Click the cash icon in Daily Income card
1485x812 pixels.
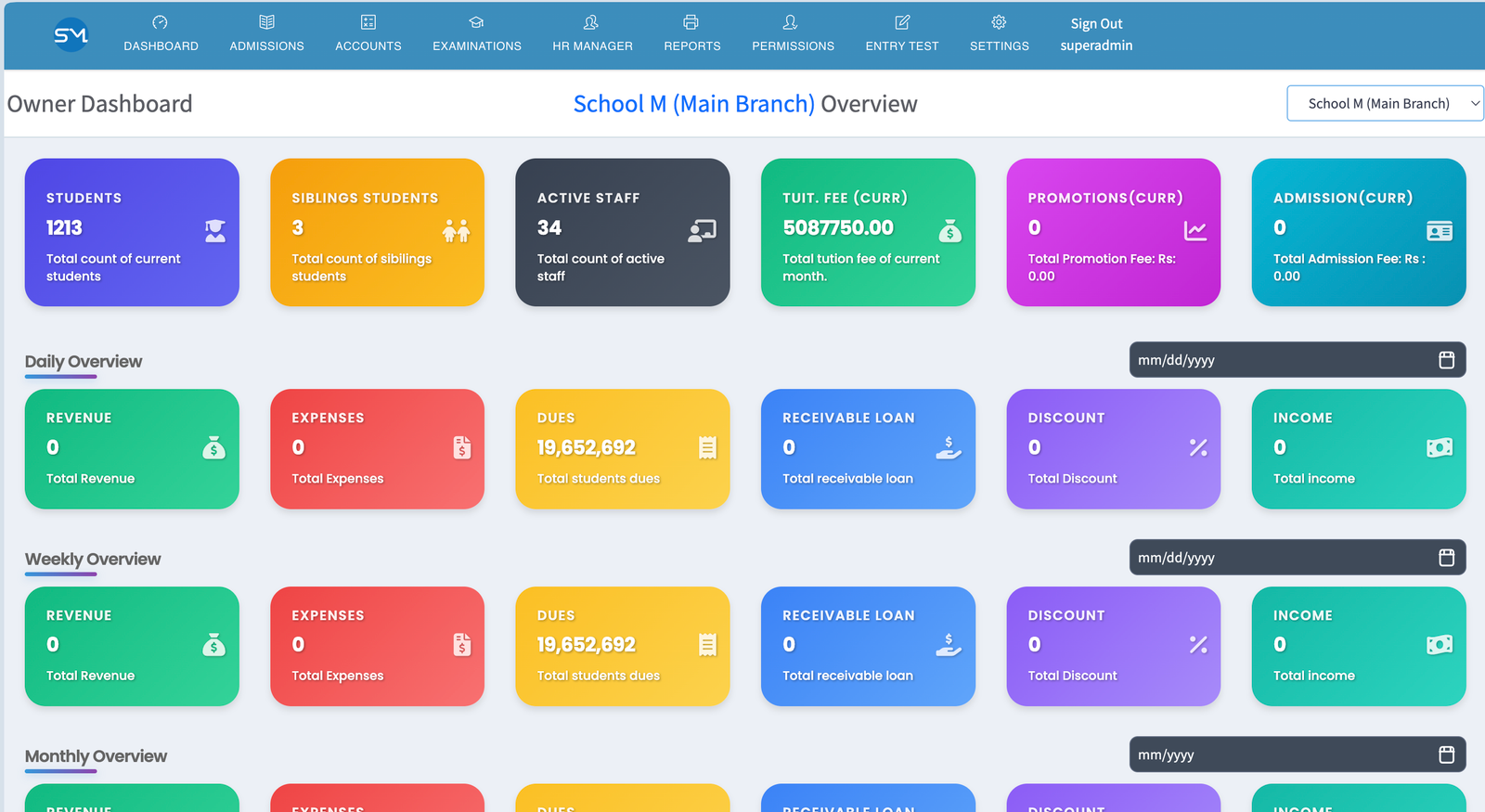pyautogui.click(x=1440, y=448)
